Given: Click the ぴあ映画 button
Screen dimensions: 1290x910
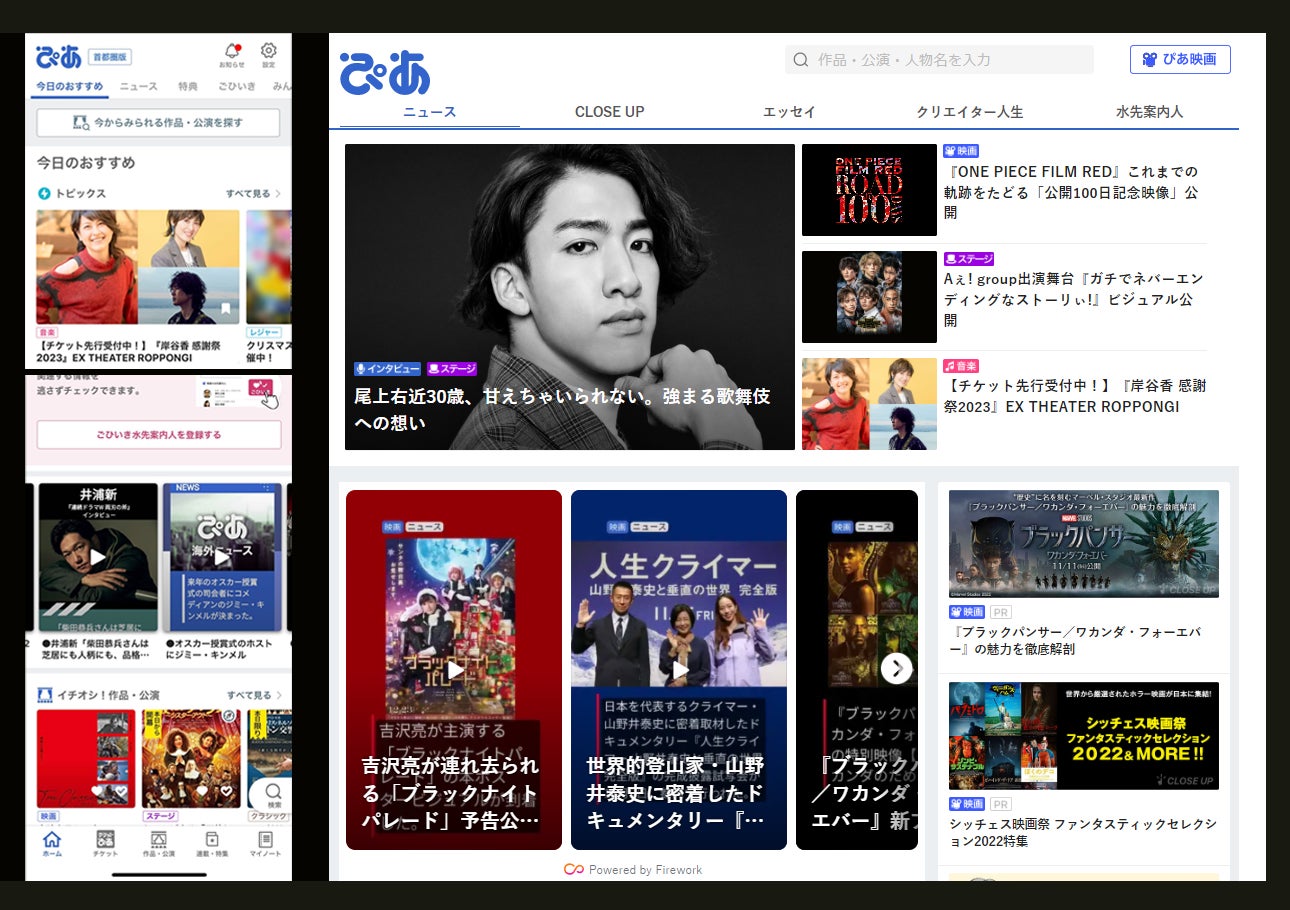Looking at the screenshot, I should pyautogui.click(x=1180, y=59).
